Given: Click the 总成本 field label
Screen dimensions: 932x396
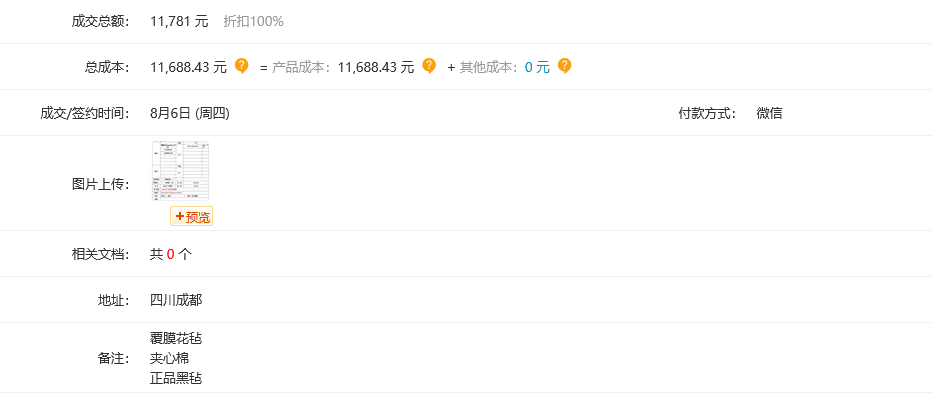Looking at the screenshot, I should [x=107, y=67].
